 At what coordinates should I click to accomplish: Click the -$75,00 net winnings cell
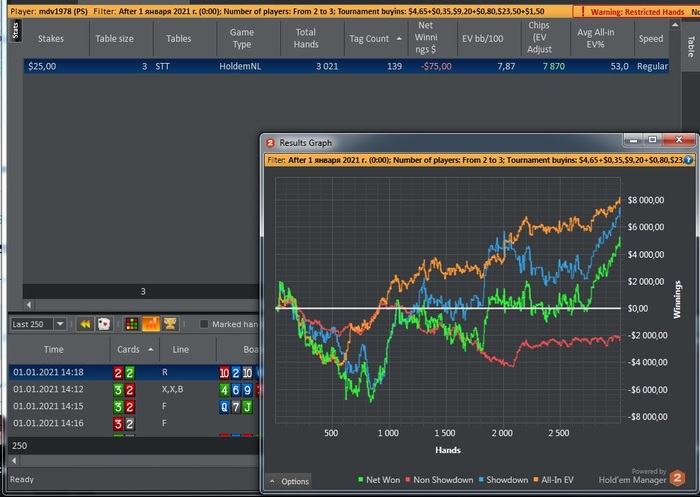(x=436, y=67)
